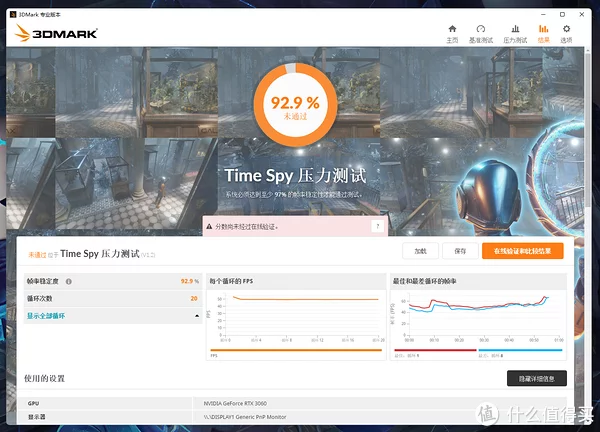
Task: Click the 3DMark logo
Action: 56,33
